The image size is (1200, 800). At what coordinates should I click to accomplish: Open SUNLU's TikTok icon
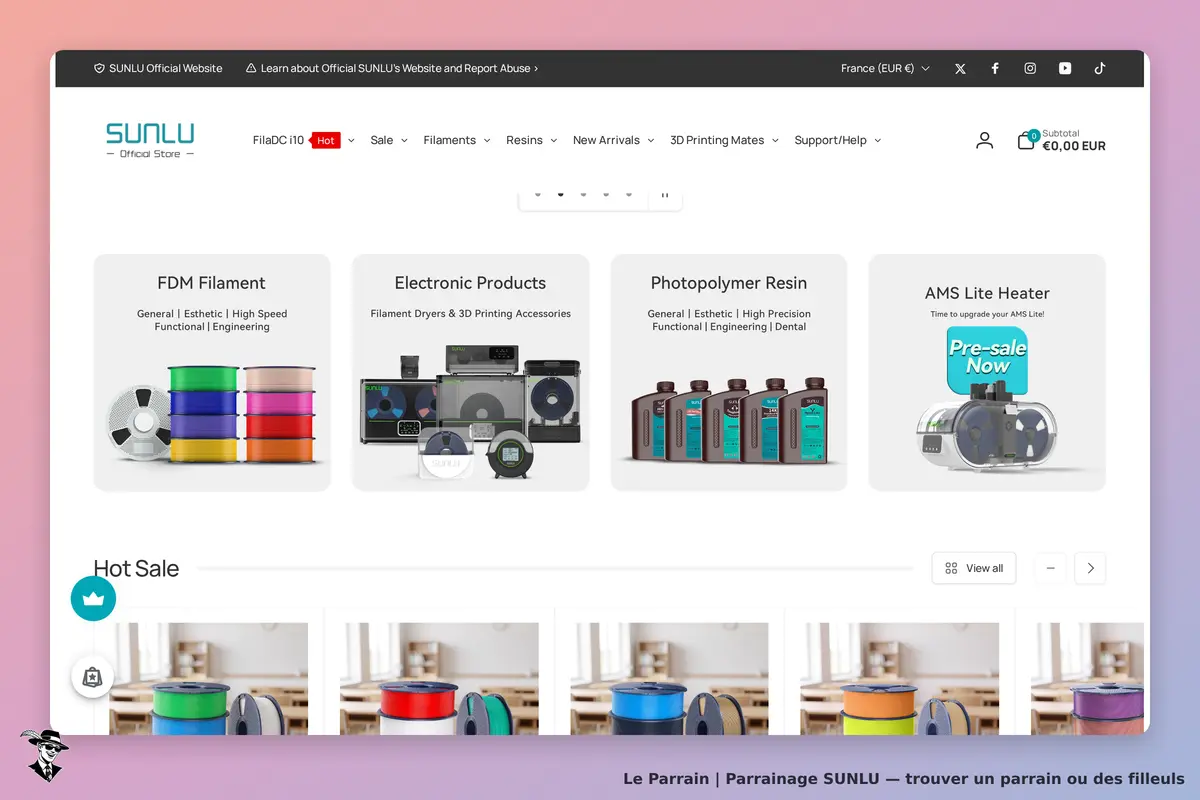[1100, 69]
